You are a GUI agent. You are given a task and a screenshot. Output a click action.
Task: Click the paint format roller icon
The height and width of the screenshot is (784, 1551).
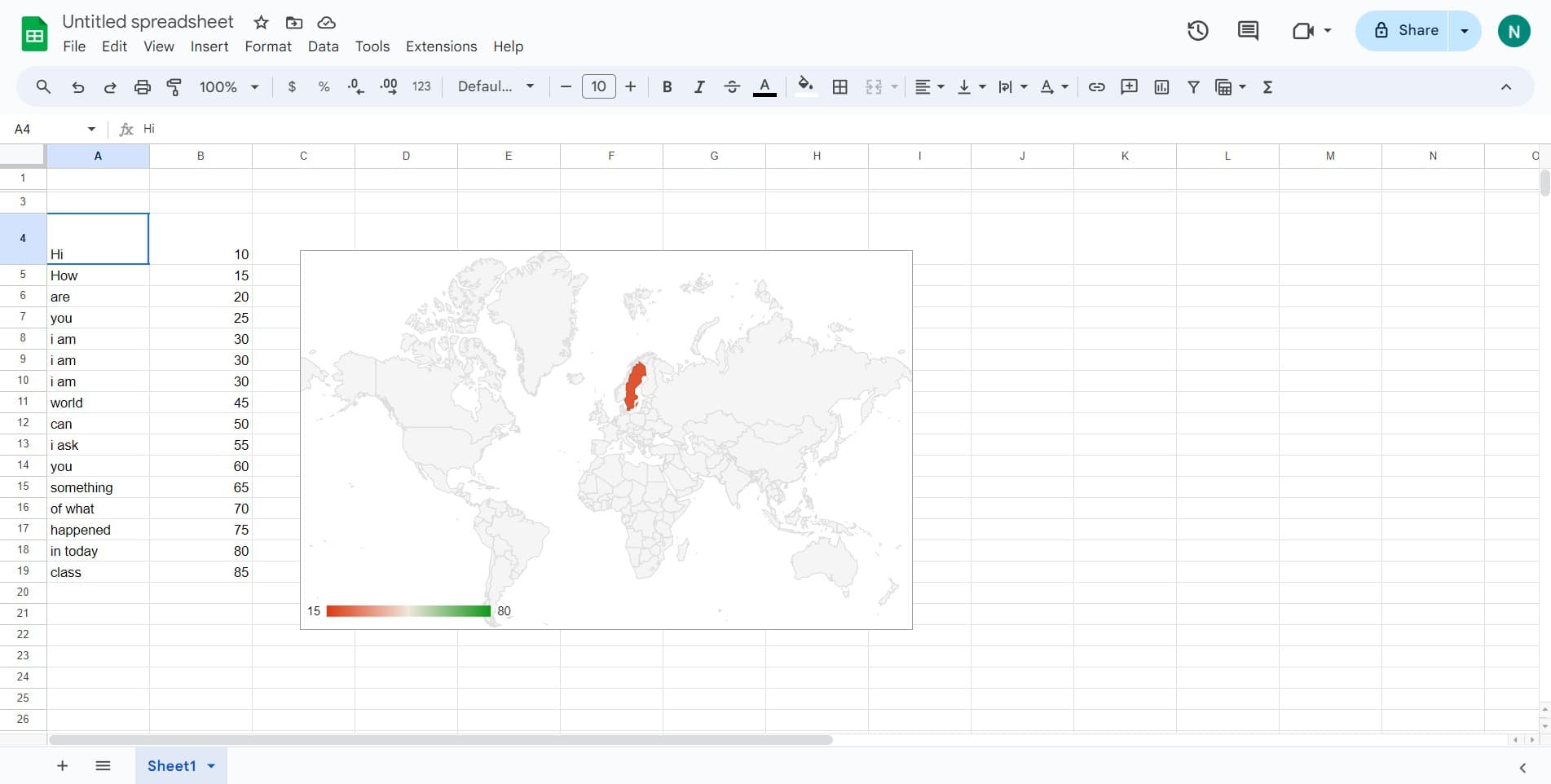tap(174, 87)
